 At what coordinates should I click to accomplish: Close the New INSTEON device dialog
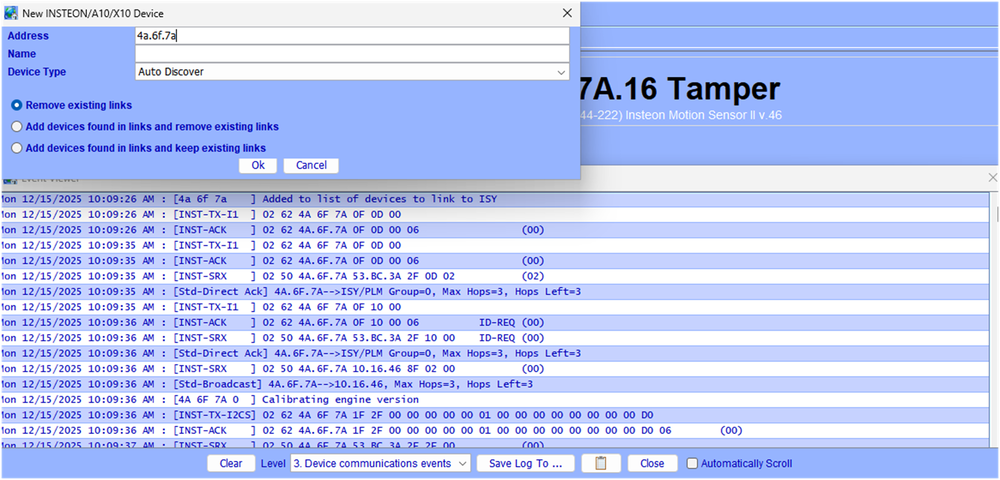567,13
